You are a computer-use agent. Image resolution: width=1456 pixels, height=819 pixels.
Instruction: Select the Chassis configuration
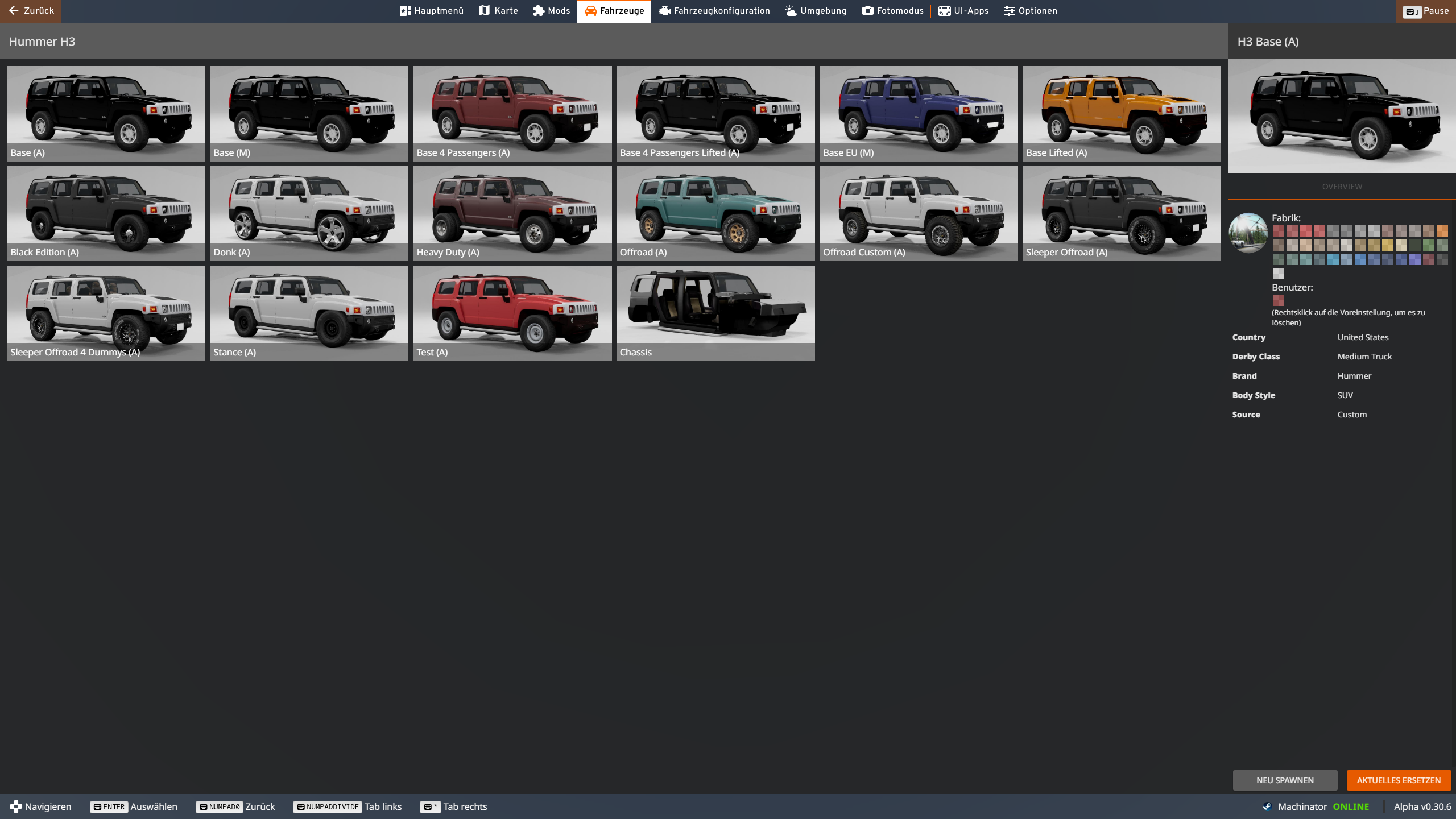pyautogui.click(x=715, y=313)
